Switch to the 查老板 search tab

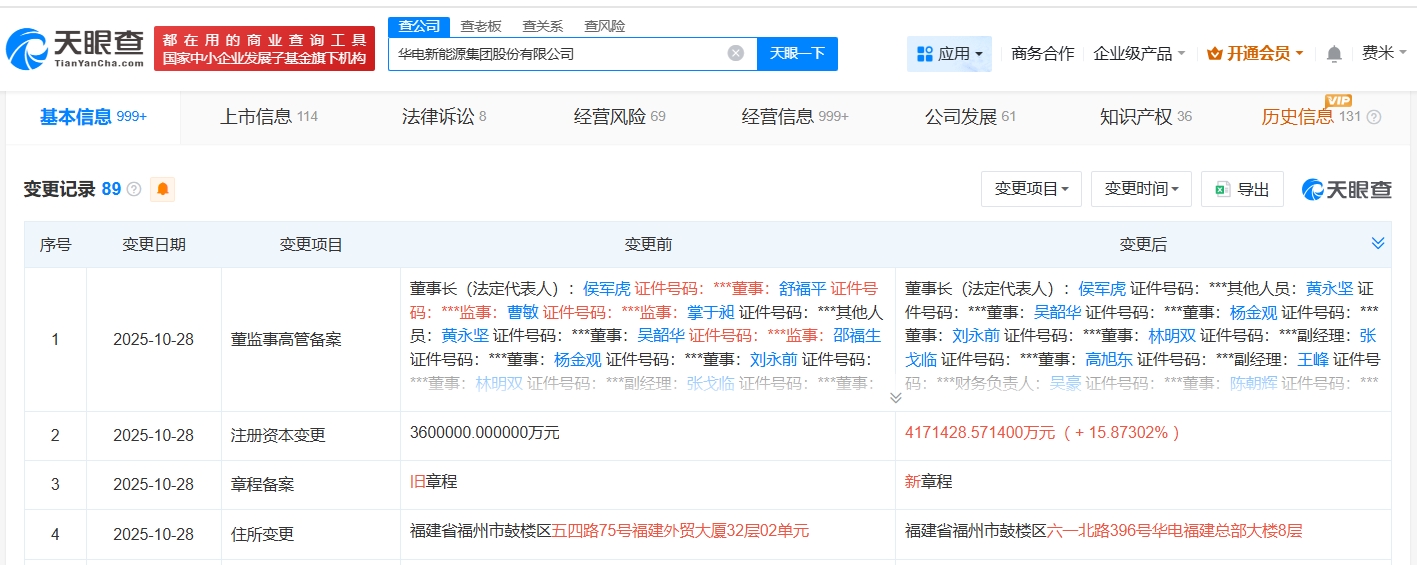pos(481,26)
